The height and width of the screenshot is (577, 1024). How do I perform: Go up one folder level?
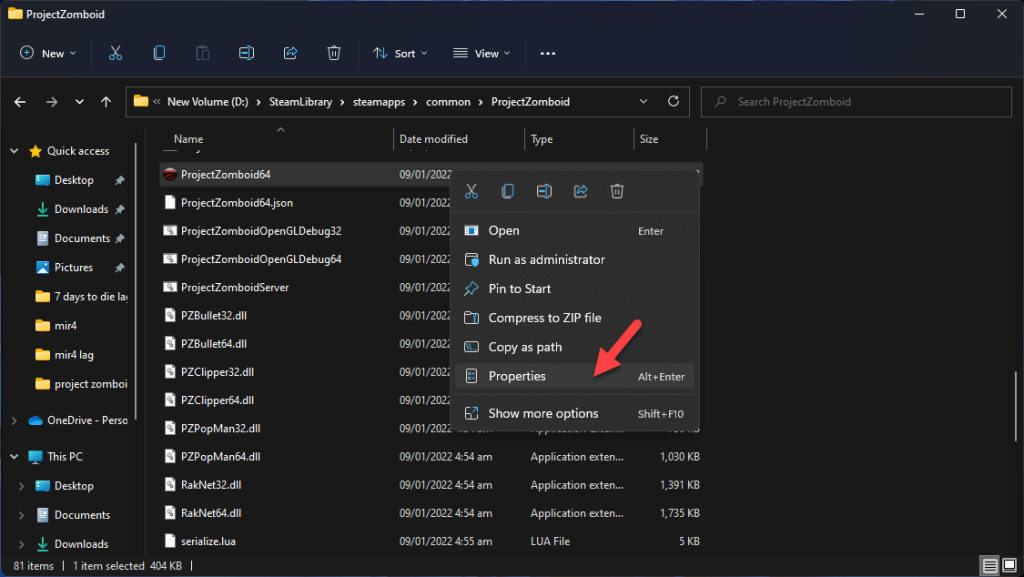click(106, 102)
